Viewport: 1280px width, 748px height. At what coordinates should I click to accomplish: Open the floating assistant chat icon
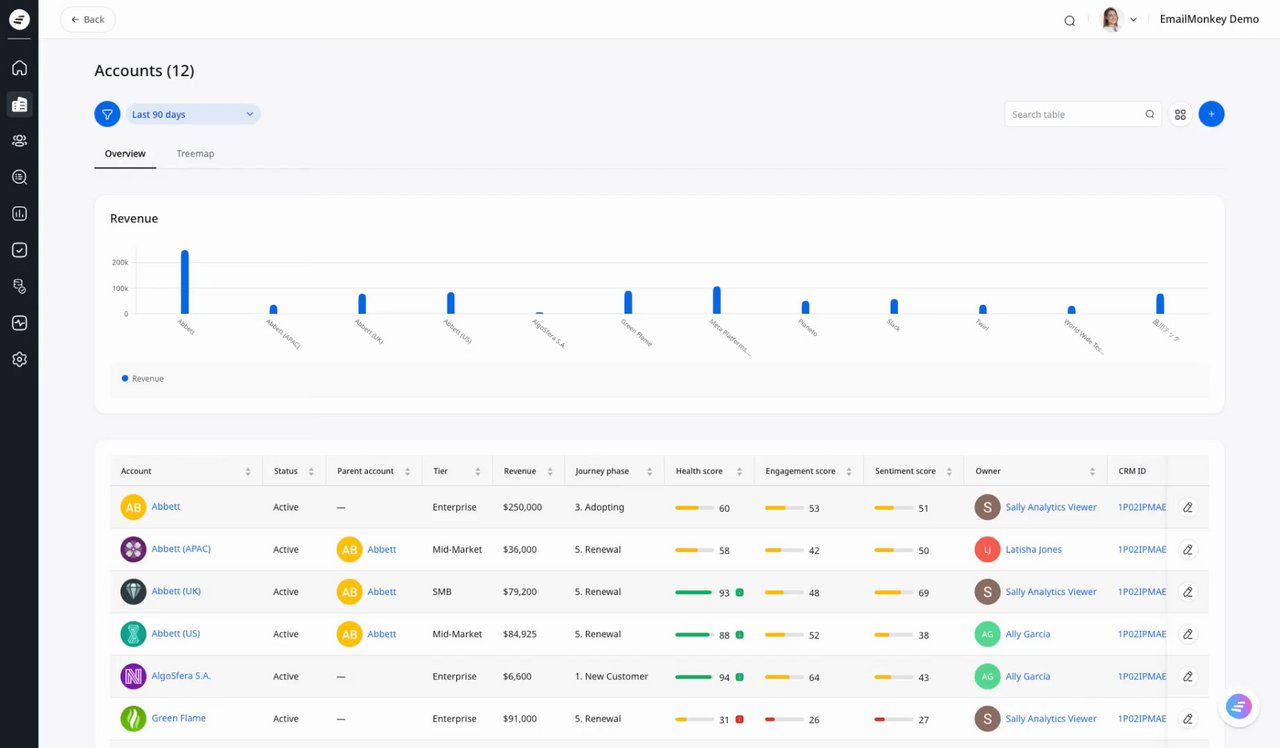click(1238, 707)
